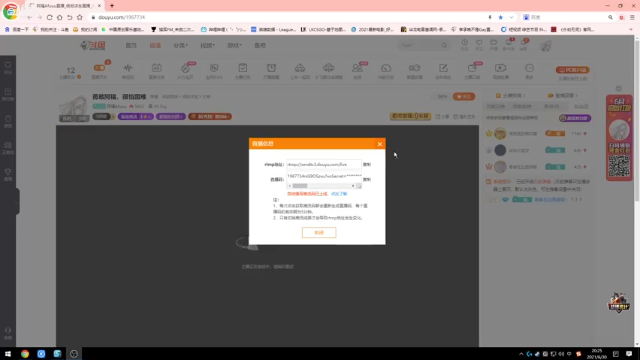Open the Windows Start menu

point(8,354)
